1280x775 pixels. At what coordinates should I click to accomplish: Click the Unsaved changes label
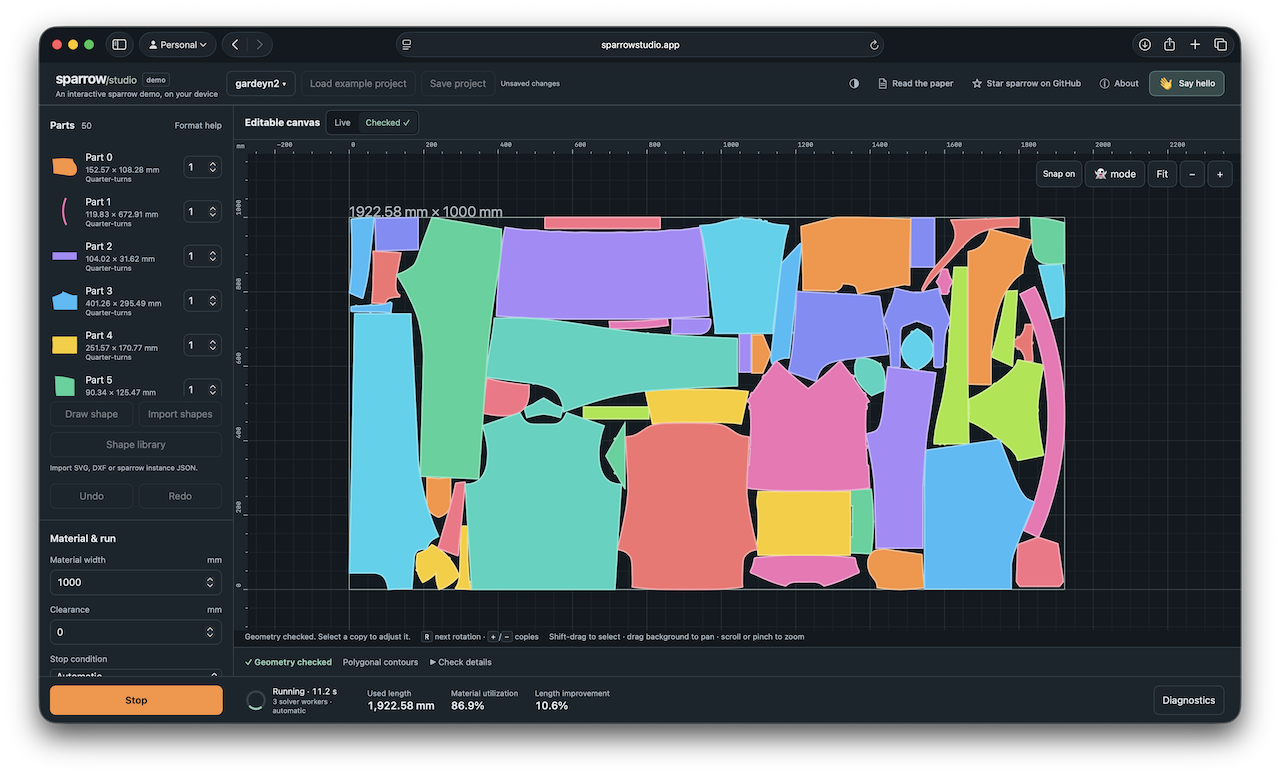pos(530,84)
